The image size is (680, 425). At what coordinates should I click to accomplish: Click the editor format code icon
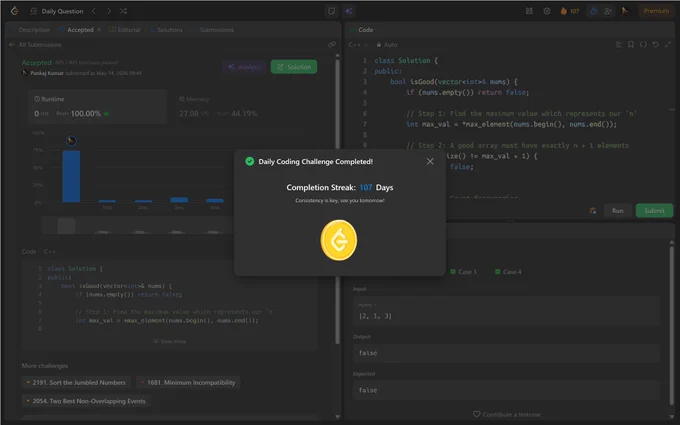point(619,45)
